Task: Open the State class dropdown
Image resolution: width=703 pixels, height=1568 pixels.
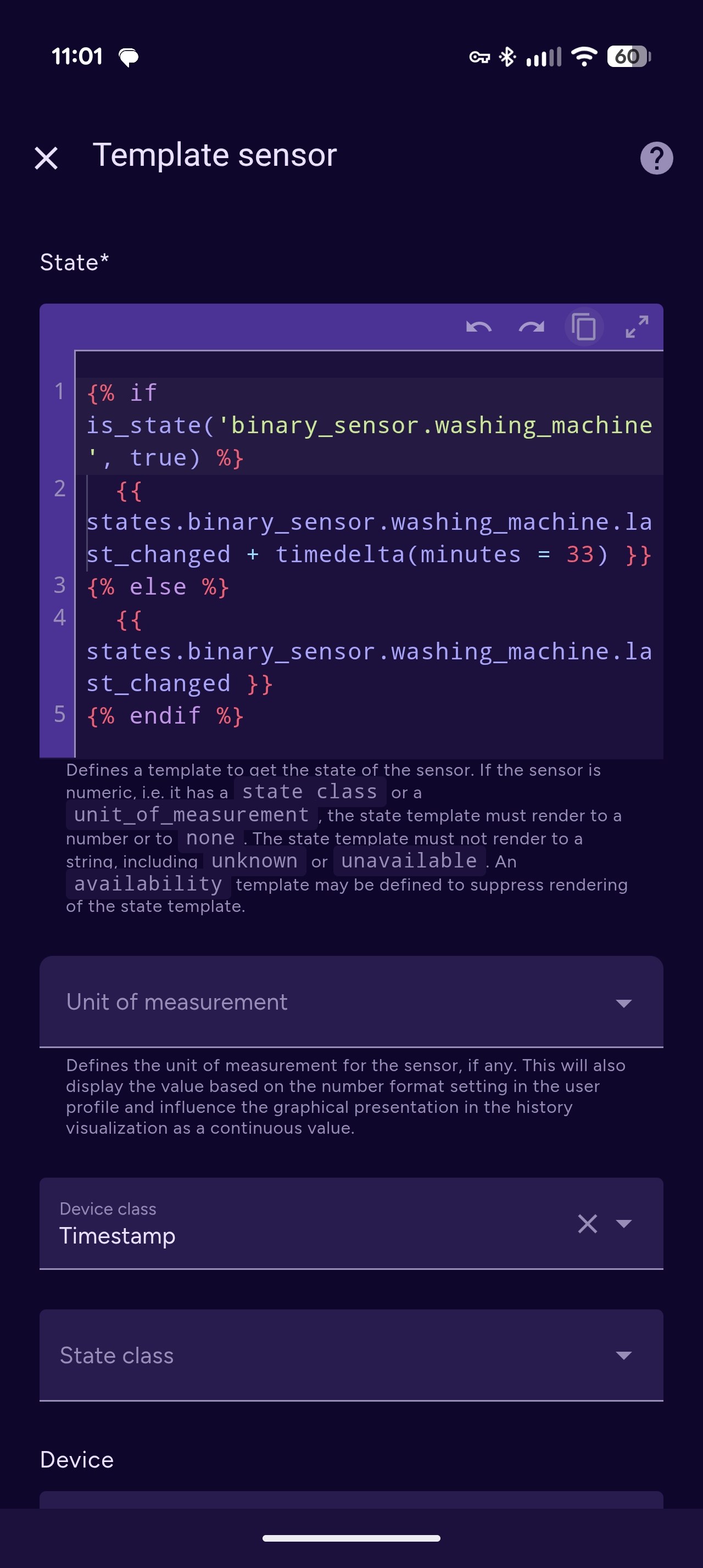Action: 351,1355
